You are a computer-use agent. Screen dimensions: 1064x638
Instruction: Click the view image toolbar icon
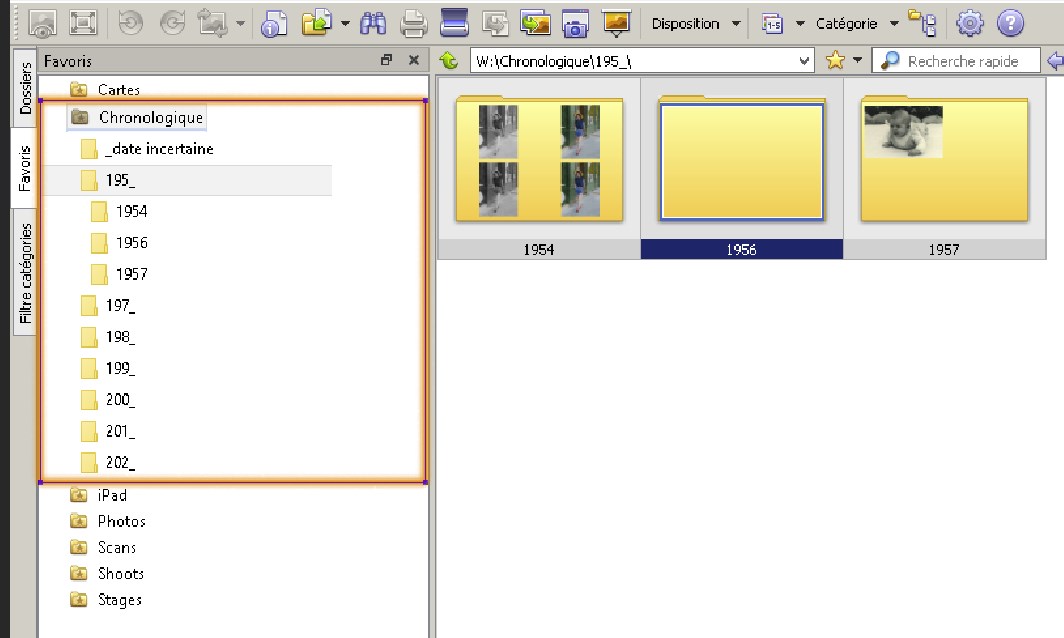(42, 23)
